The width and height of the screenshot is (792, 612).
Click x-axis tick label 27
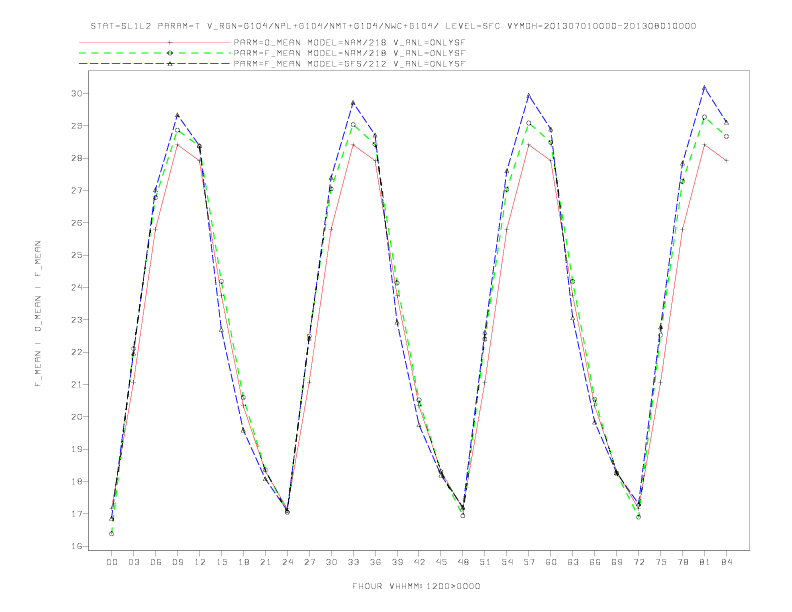coord(309,562)
